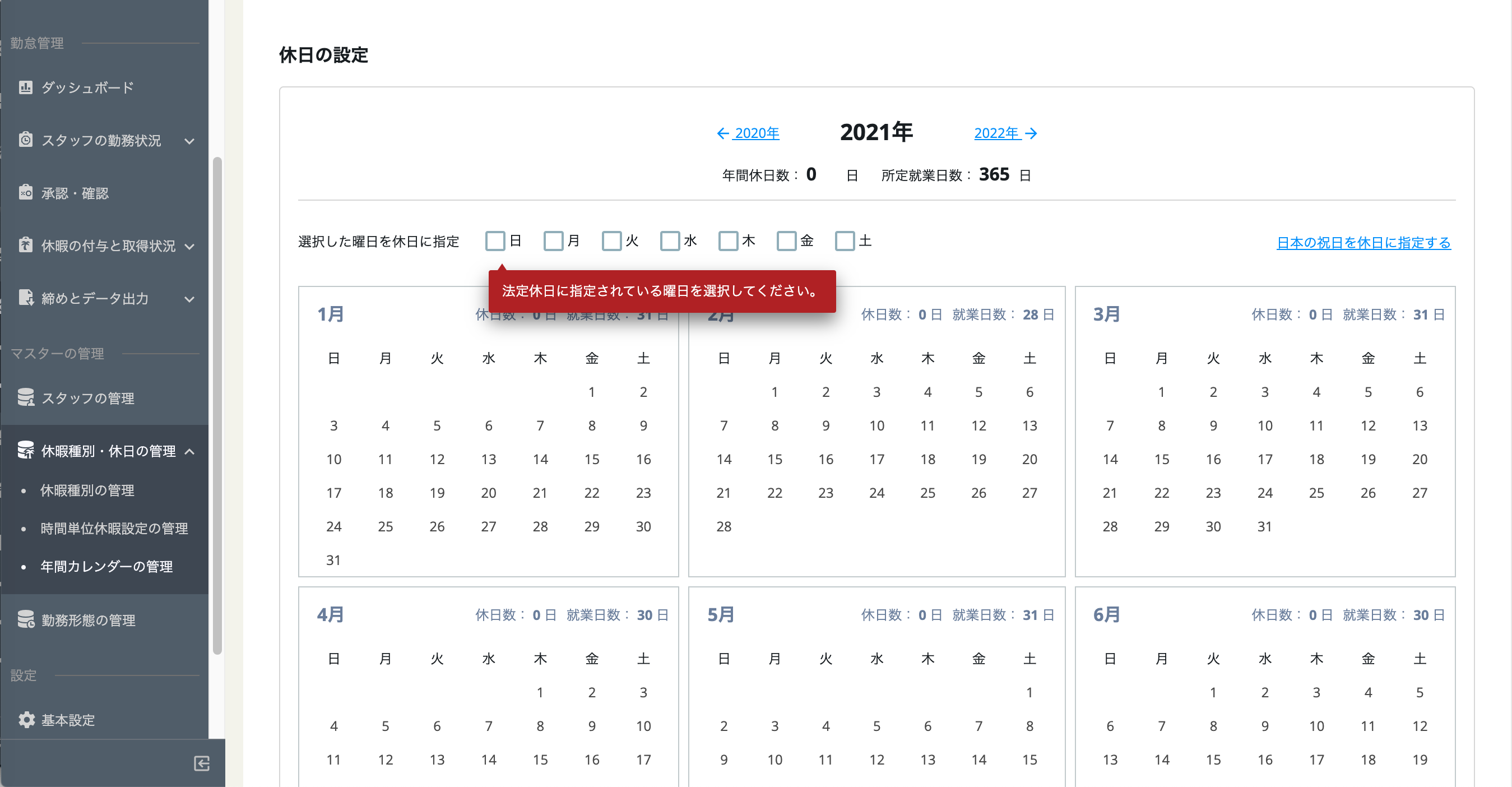The image size is (1512, 787).
Task: Select the 休暇種別の管理 submenu item
Action: pyautogui.click(x=87, y=490)
